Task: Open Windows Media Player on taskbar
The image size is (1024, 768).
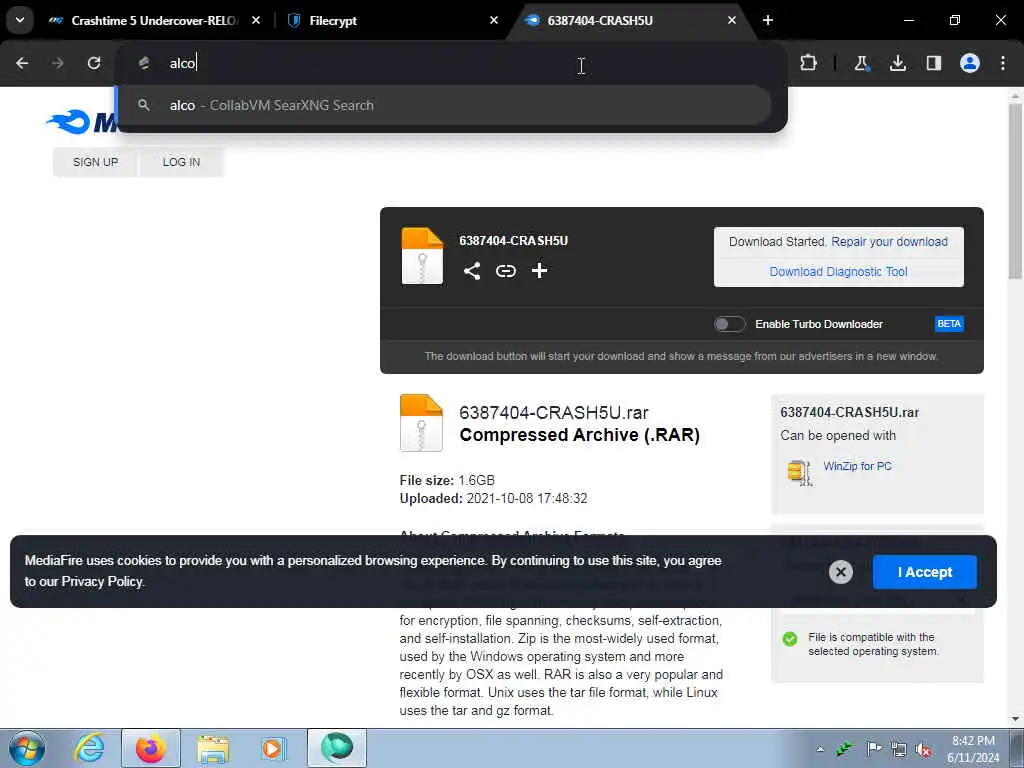Action: [273, 748]
